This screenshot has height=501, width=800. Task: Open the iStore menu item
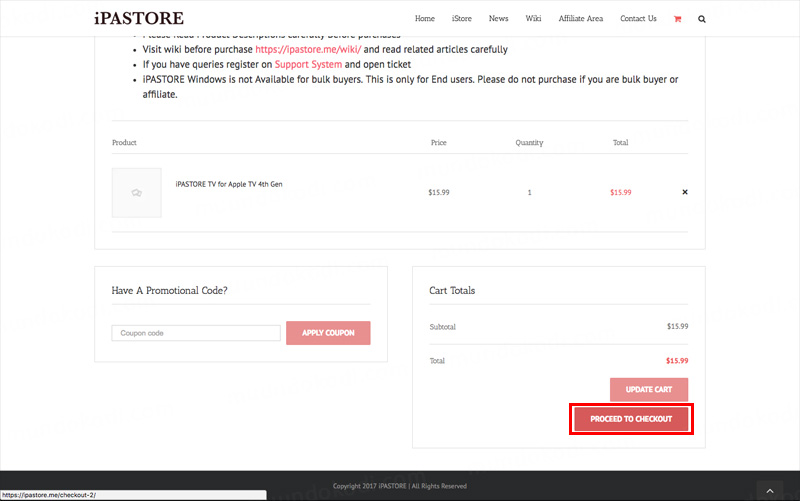[462, 18]
